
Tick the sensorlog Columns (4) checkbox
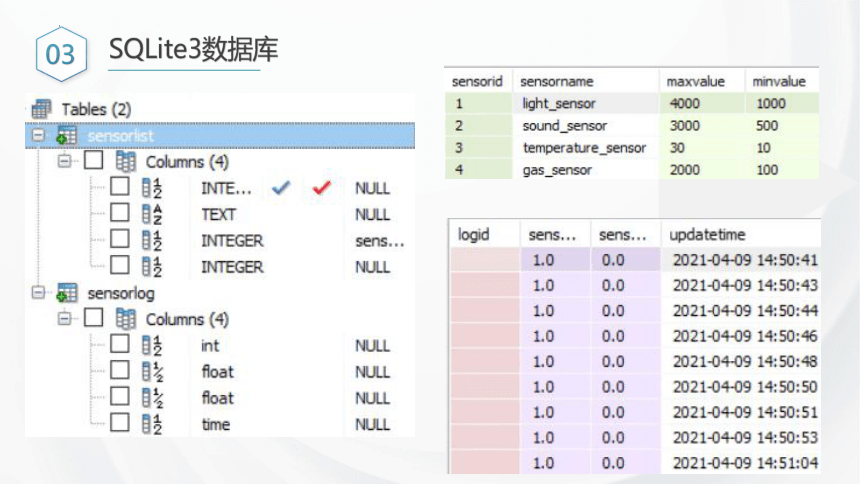coord(93,317)
